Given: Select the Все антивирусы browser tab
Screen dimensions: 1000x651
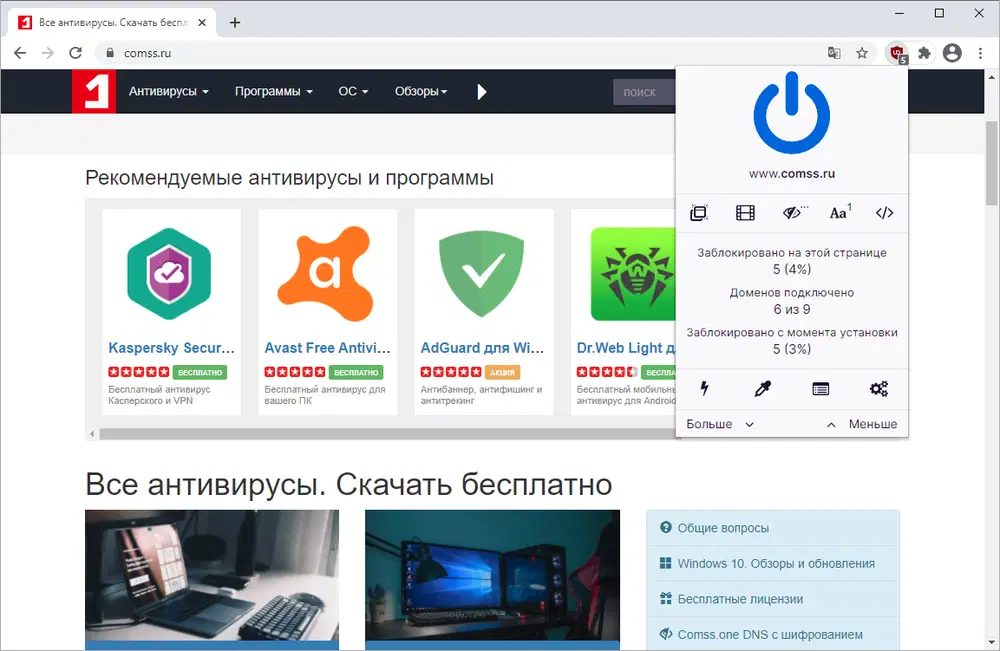Looking at the screenshot, I should click(x=112, y=23).
